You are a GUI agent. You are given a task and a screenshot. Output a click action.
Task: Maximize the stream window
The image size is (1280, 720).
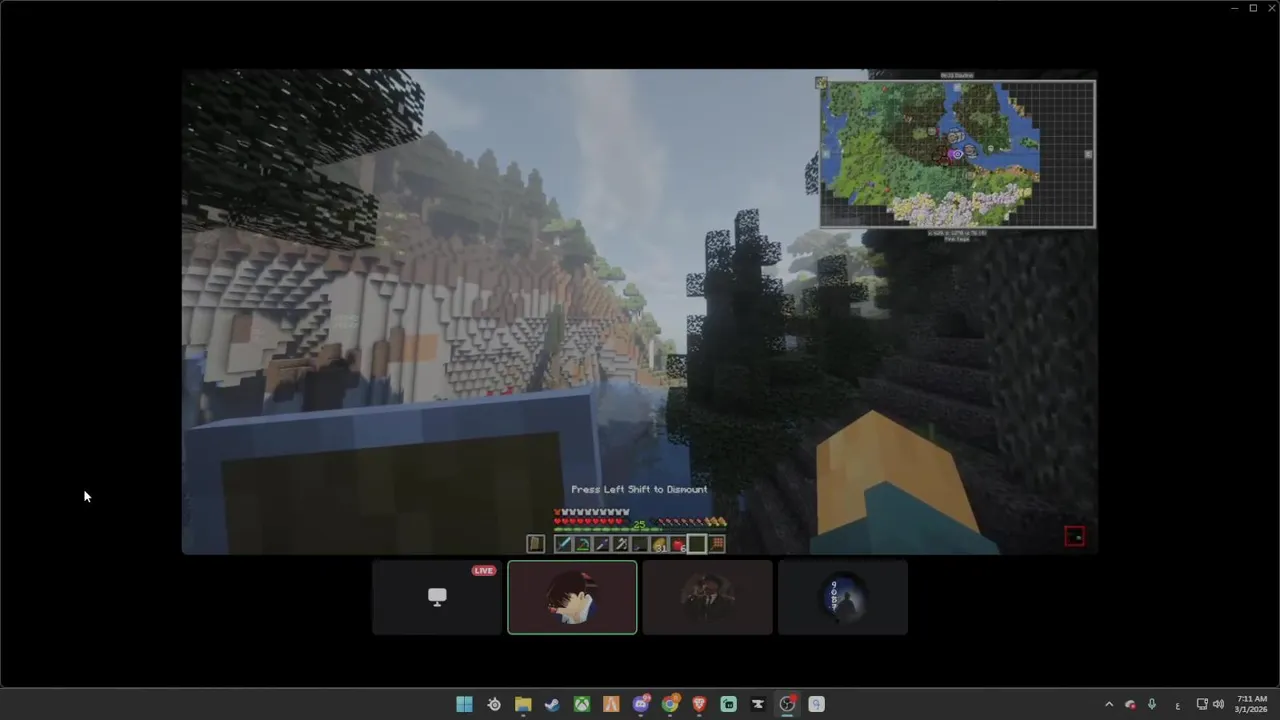[x=1253, y=8]
